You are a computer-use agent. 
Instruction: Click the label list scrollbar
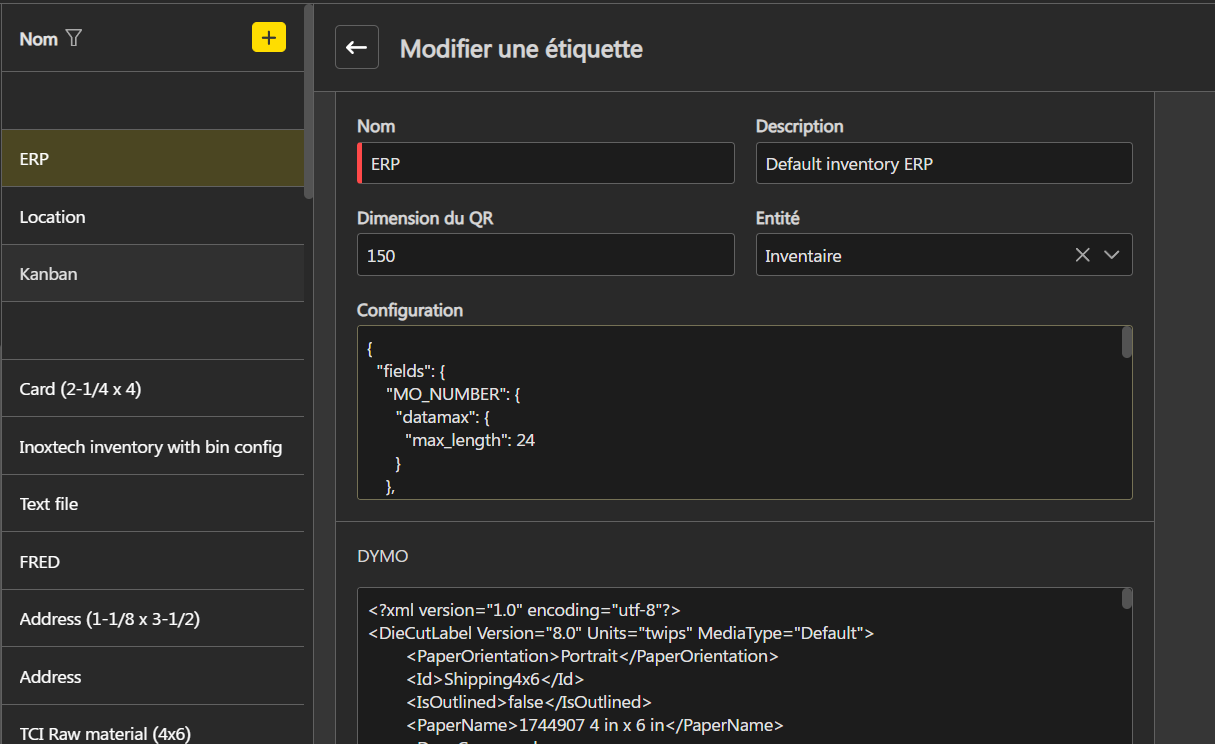309,100
